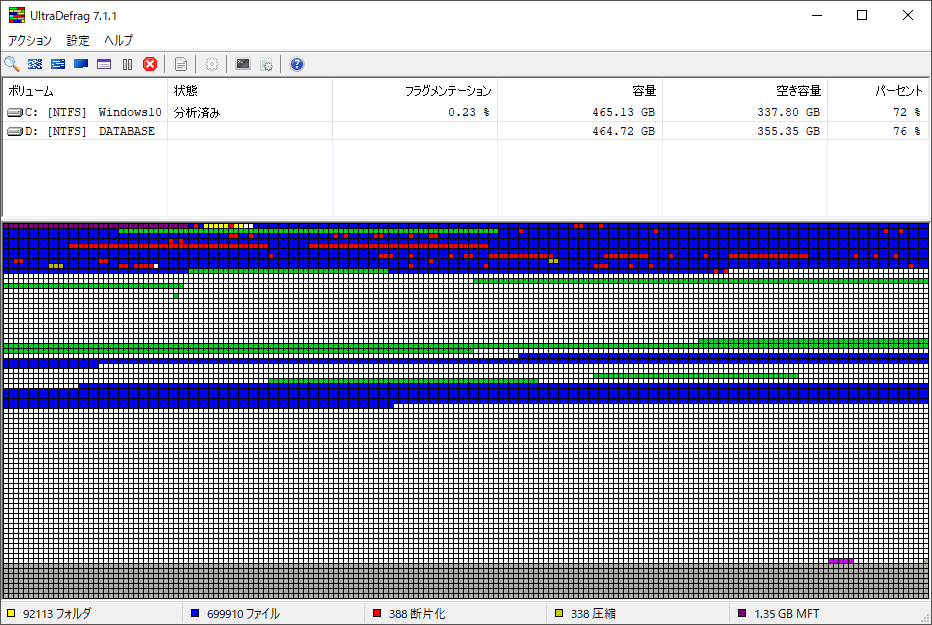Open the アクション menu
Image resolution: width=932 pixels, height=625 pixels.
[30, 40]
